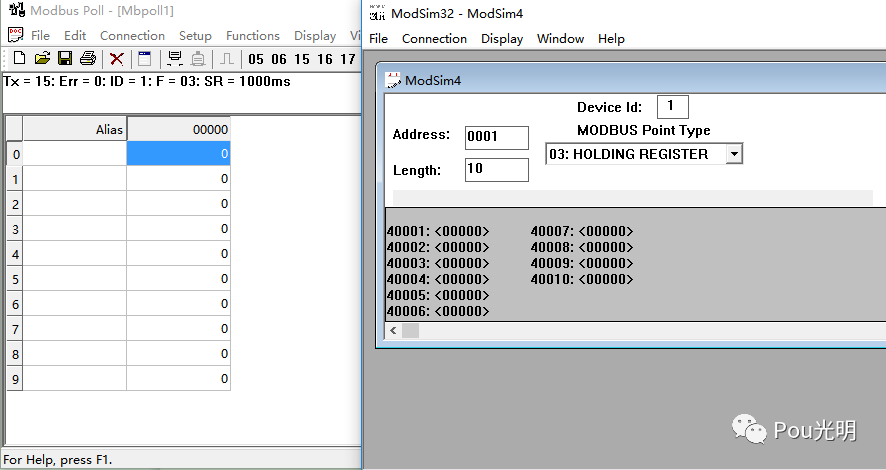The image size is (886, 470).
Task: Select register 40005 in ModSim4
Action: click(x=438, y=295)
